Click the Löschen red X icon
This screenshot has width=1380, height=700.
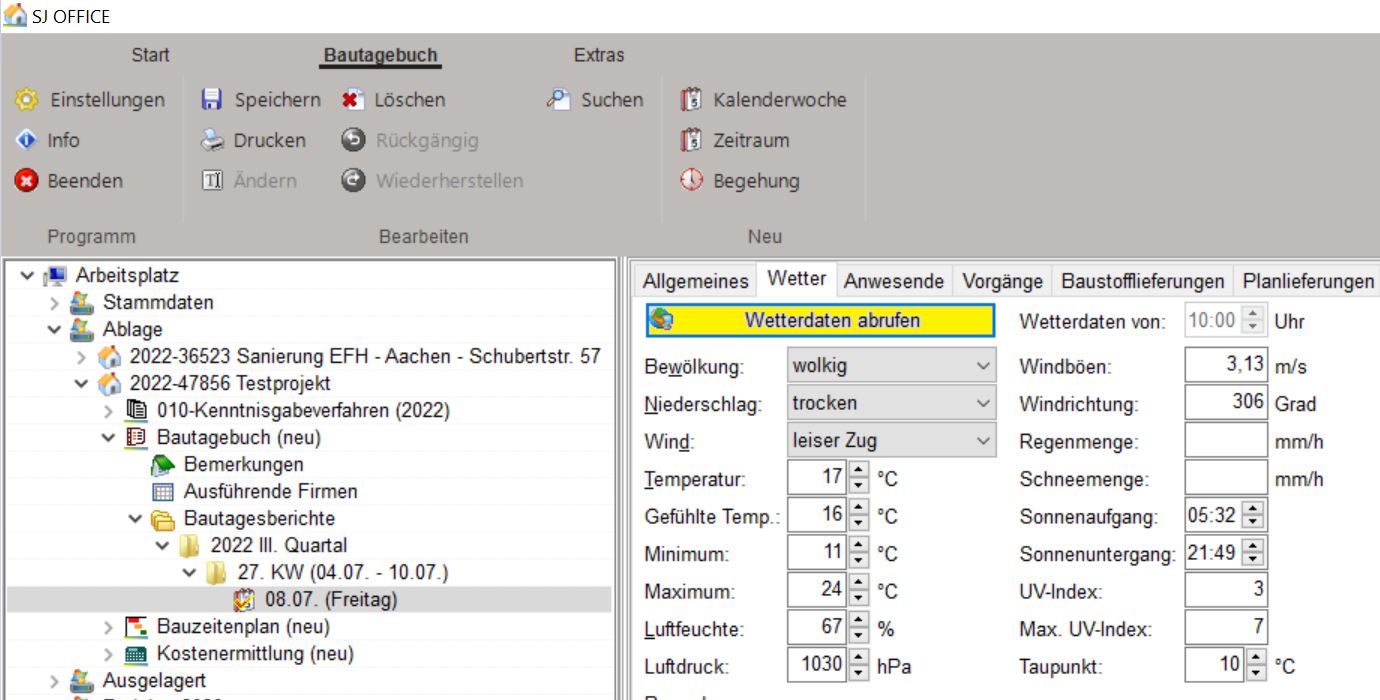pyautogui.click(x=351, y=100)
